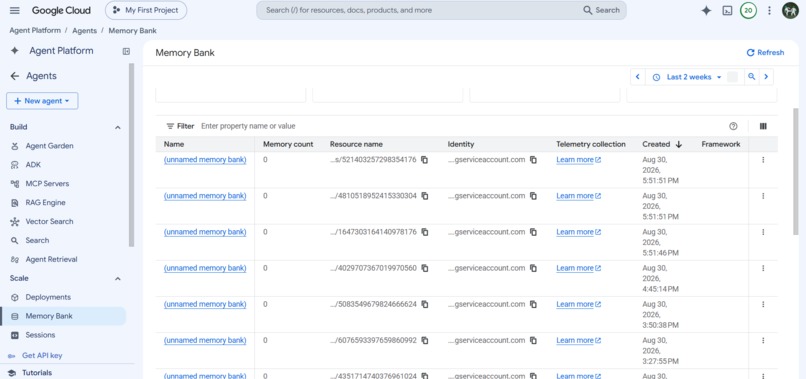Open notifications badge showing 20

748,10
